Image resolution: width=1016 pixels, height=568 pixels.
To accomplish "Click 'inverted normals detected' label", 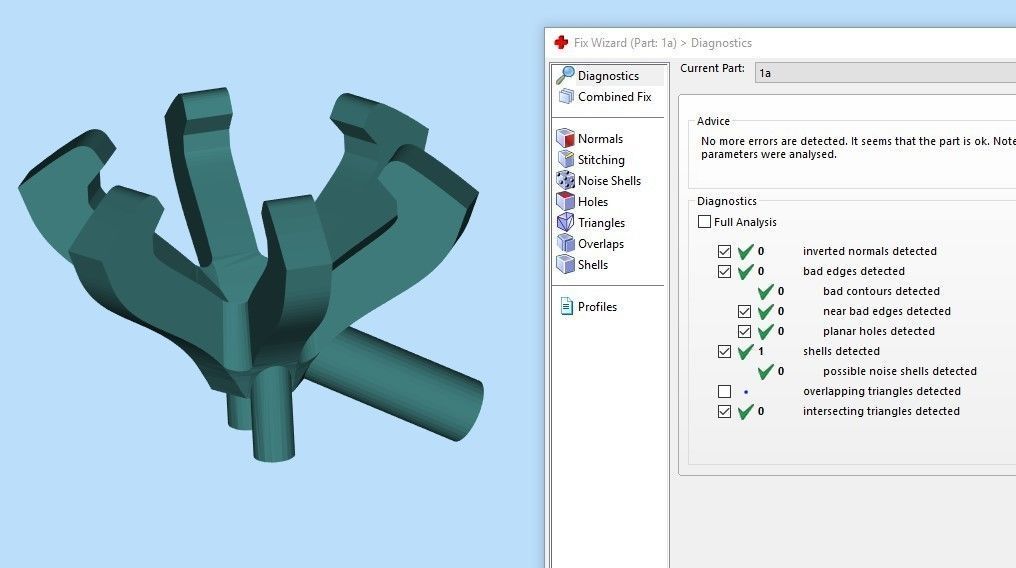I will [x=870, y=251].
